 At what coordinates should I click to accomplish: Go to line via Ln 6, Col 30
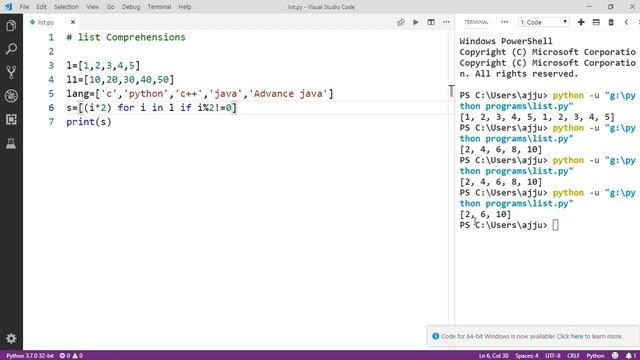[x=493, y=356]
